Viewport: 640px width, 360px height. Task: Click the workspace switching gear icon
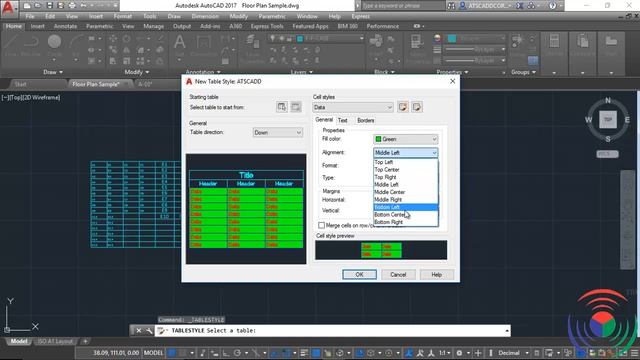pyautogui.click(x=459, y=353)
